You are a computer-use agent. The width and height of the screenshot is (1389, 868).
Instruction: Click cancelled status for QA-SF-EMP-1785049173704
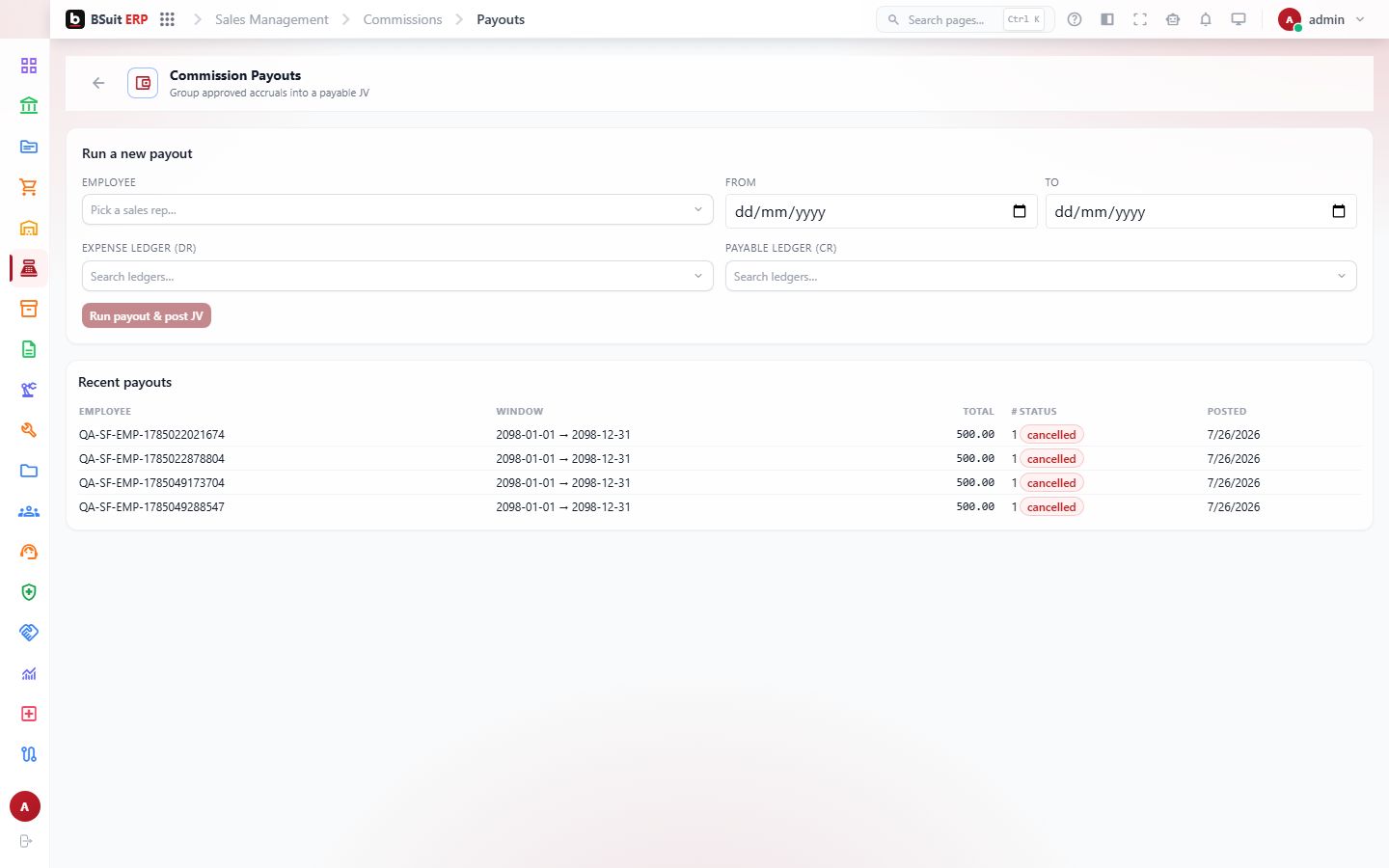point(1051,482)
